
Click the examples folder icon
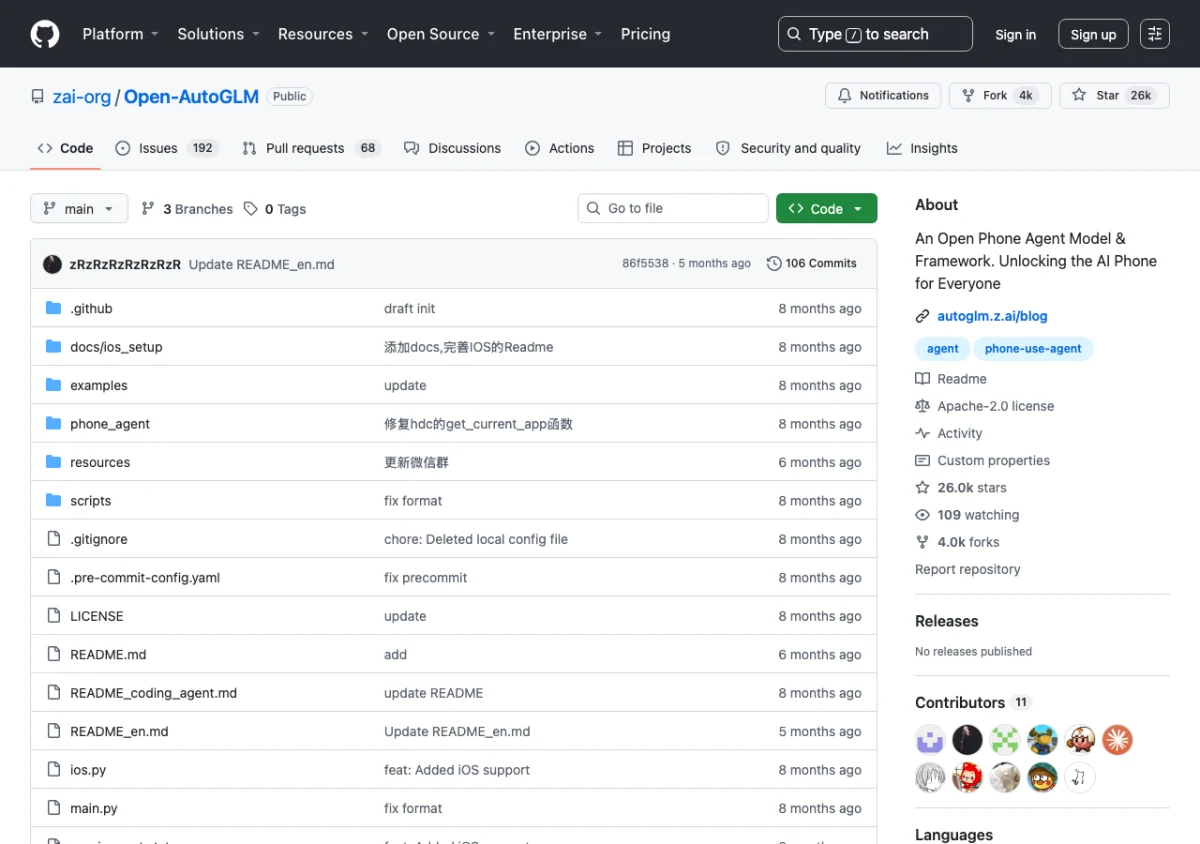click(x=54, y=385)
